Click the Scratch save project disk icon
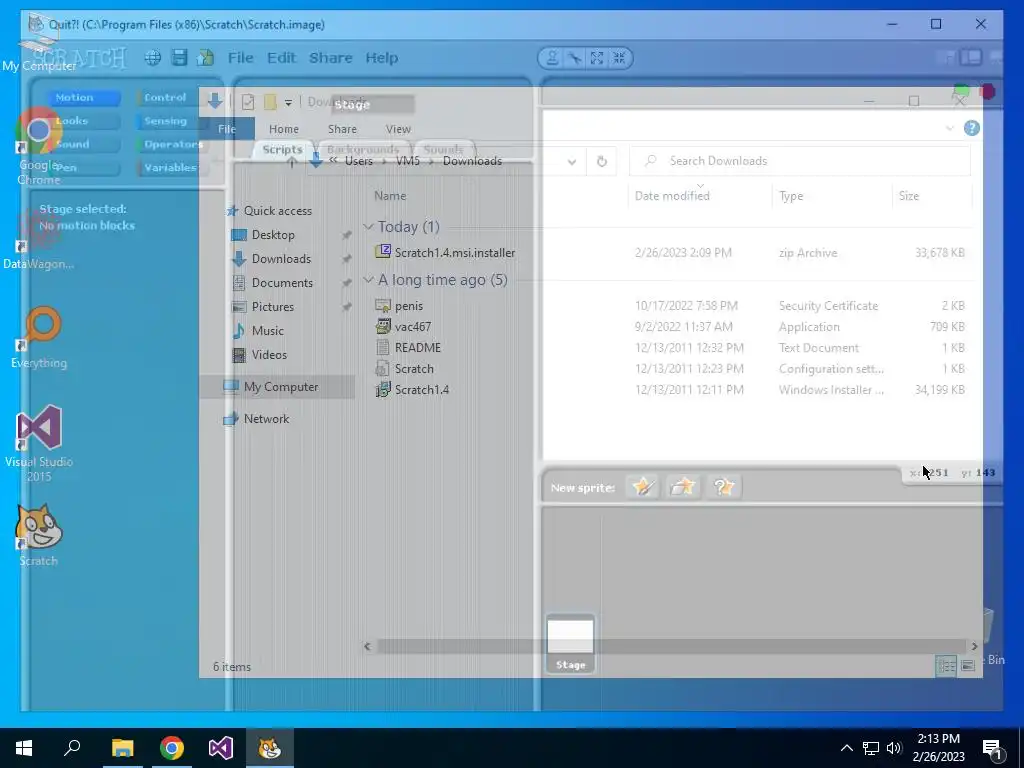 click(x=180, y=58)
